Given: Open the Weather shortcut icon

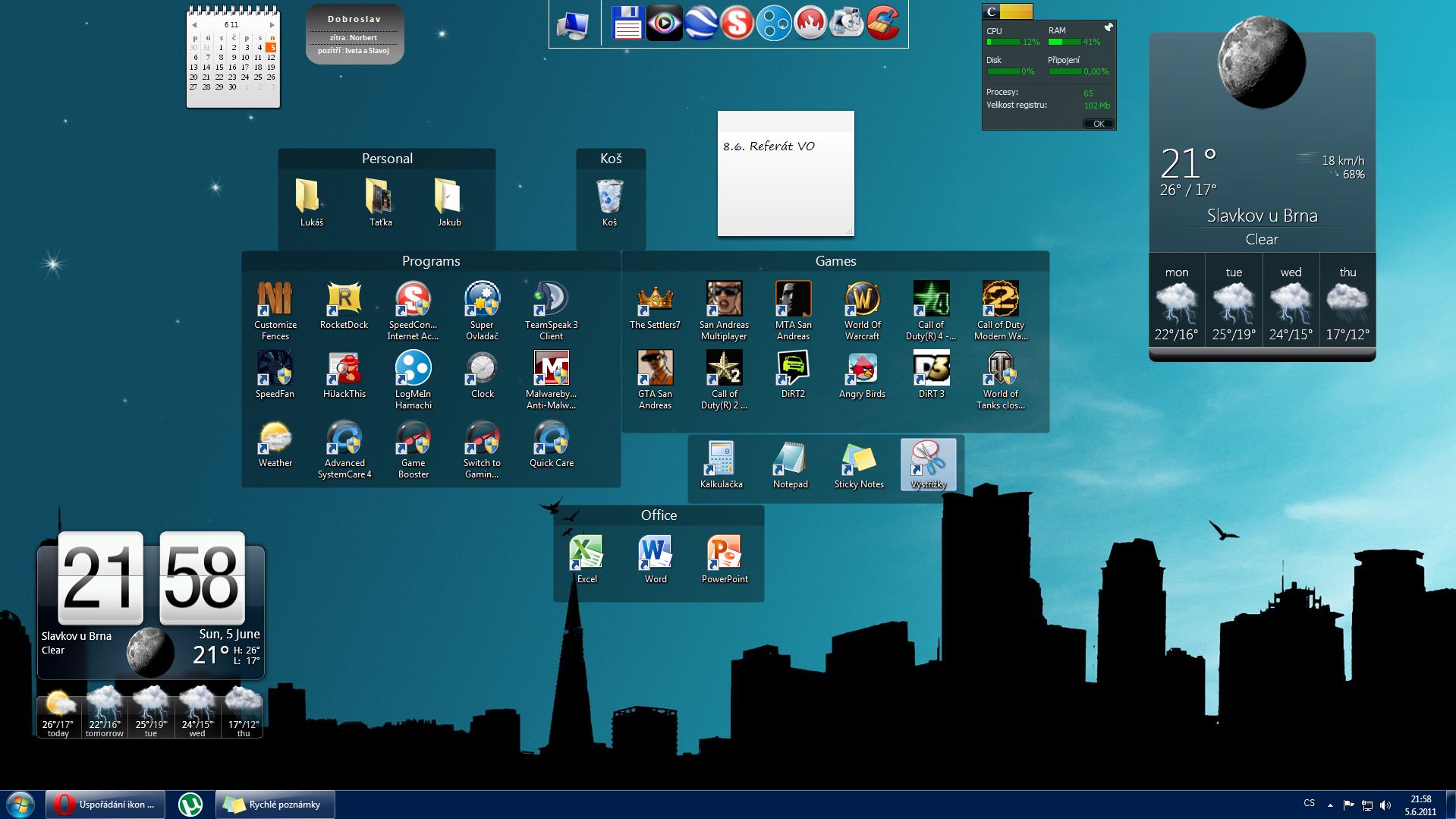Looking at the screenshot, I should (x=275, y=444).
